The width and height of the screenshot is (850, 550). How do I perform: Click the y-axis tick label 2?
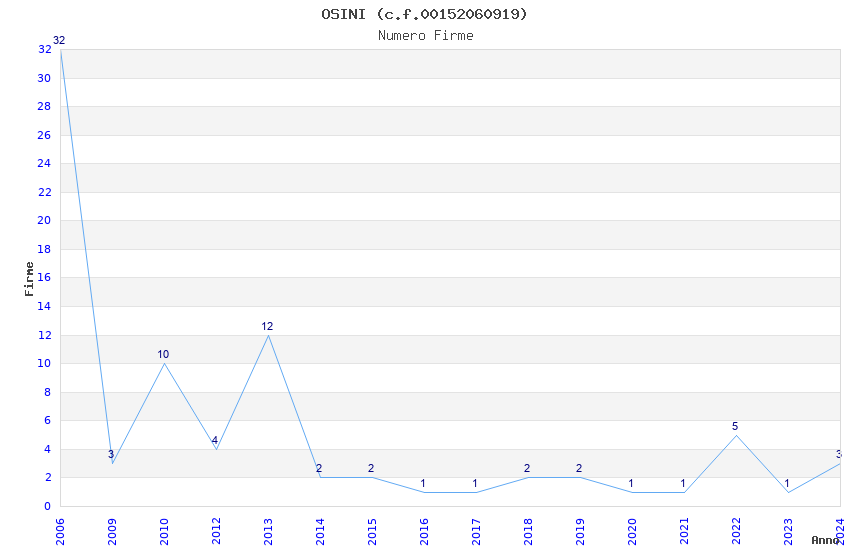click(48, 477)
